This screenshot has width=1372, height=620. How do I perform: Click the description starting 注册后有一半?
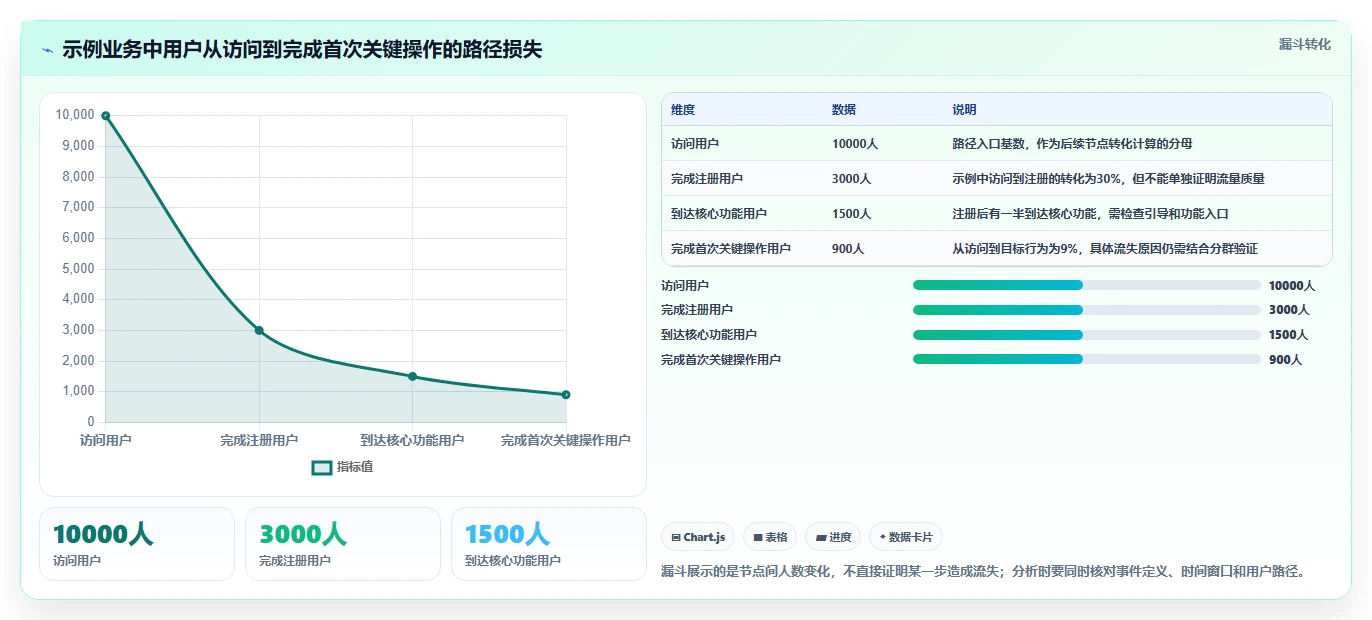coord(1090,214)
